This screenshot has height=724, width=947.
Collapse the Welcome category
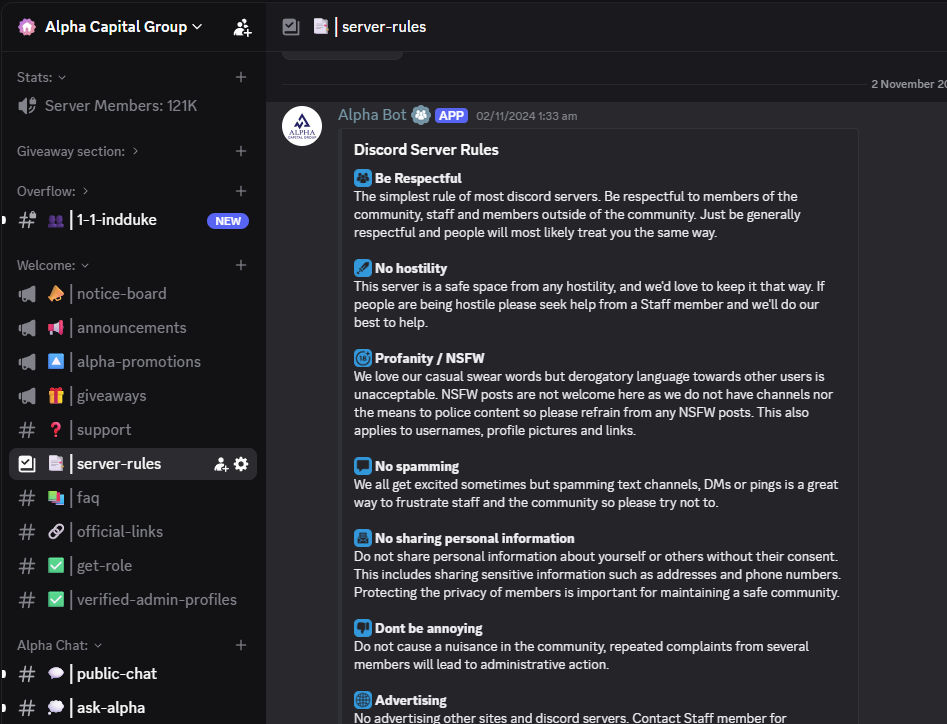53,266
